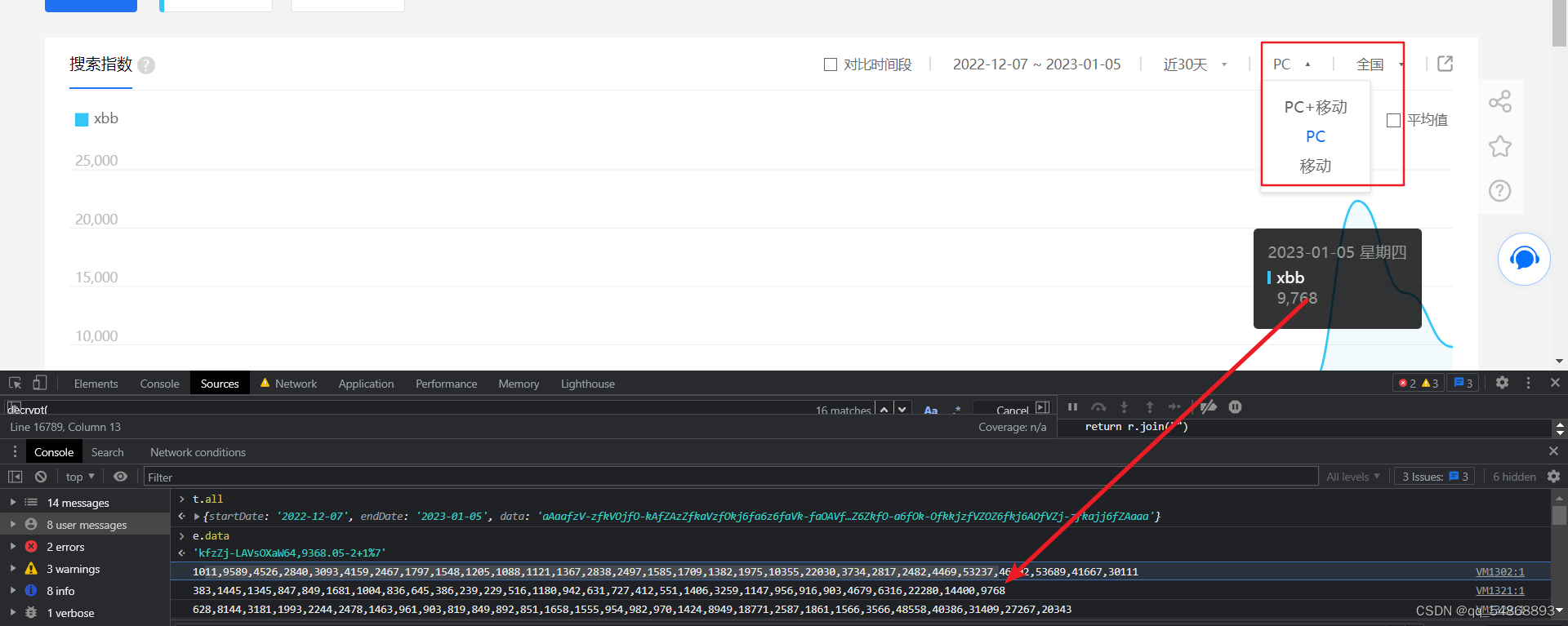Click the help question mark icon
This screenshot has height=626, width=1568.
(x=1500, y=191)
